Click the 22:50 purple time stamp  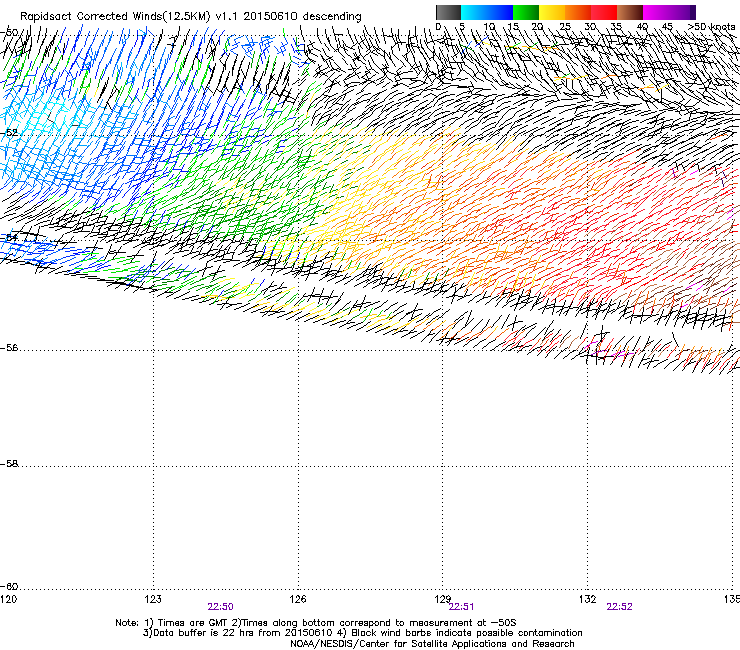click(x=220, y=607)
